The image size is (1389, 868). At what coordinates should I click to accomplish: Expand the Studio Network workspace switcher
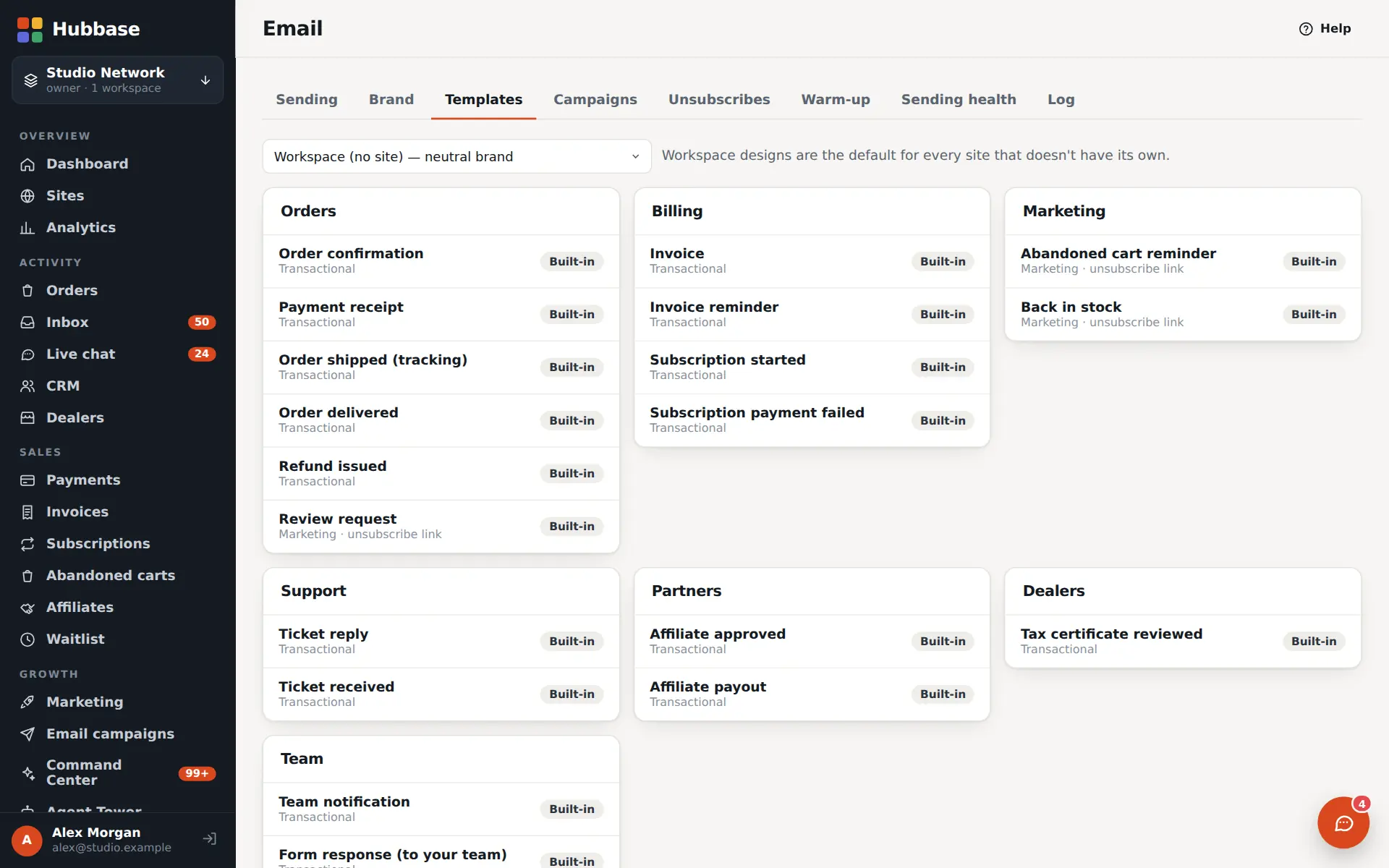pyautogui.click(x=117, y=80)
